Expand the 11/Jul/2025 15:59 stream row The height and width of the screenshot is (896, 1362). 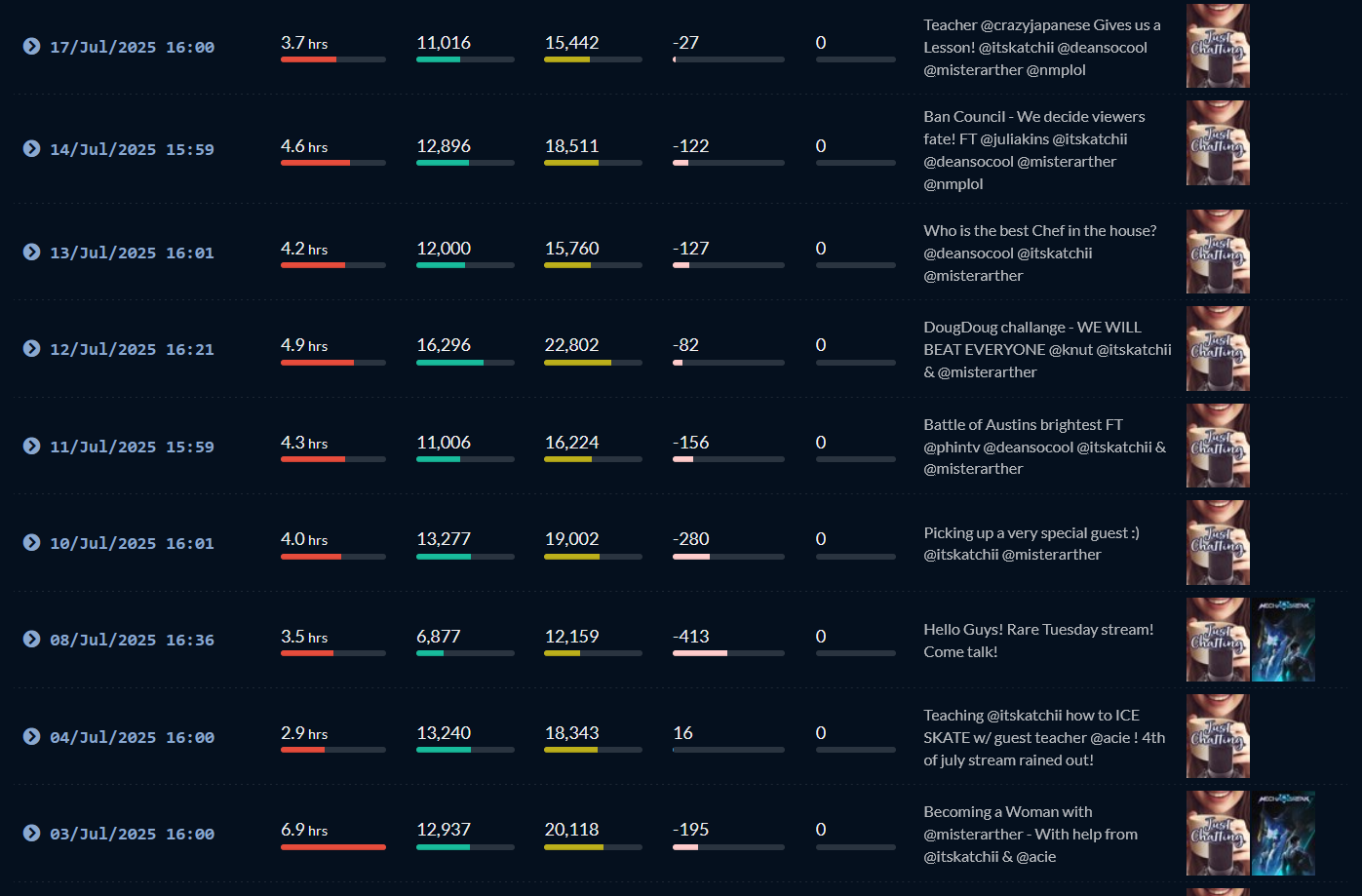click(31, 446)
